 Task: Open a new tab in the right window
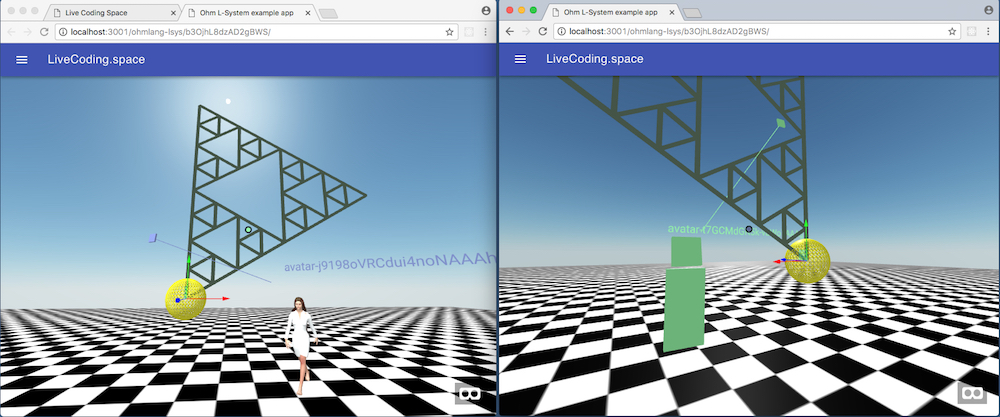point(691,12)
